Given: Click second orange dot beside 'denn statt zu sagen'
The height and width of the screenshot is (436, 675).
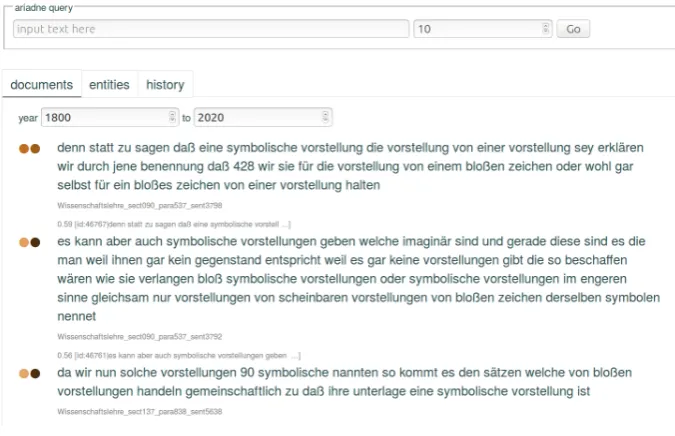Looking at the screenshot, I should pos(35,149).
